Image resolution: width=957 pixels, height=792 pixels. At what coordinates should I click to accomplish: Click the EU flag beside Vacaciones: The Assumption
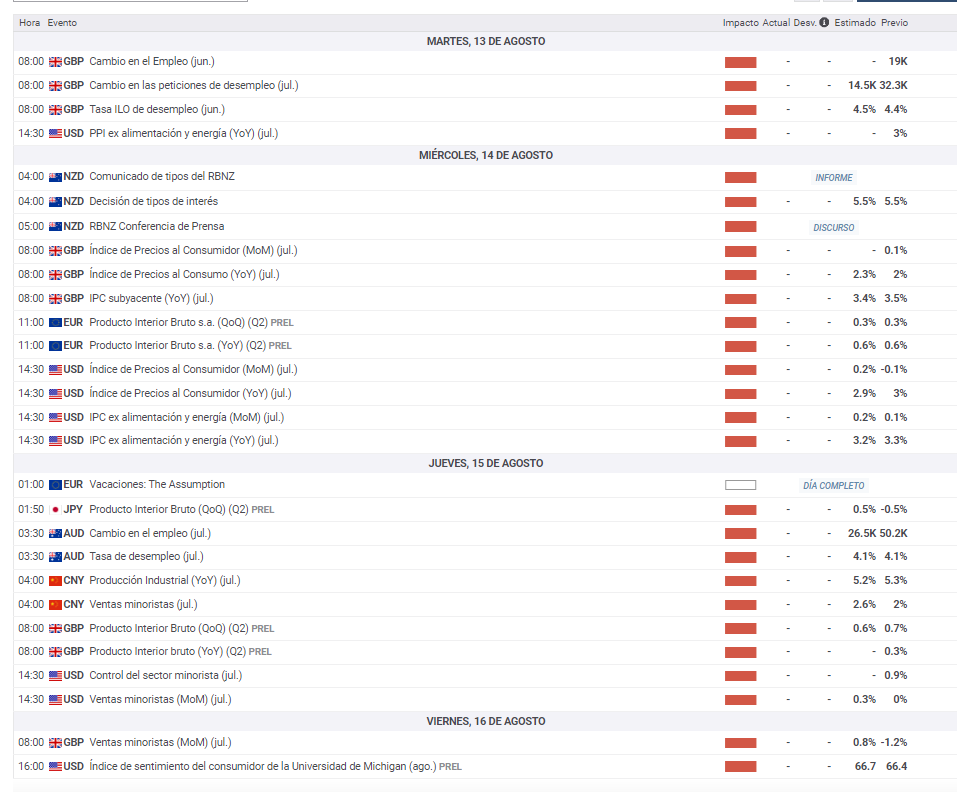[55, 485]
